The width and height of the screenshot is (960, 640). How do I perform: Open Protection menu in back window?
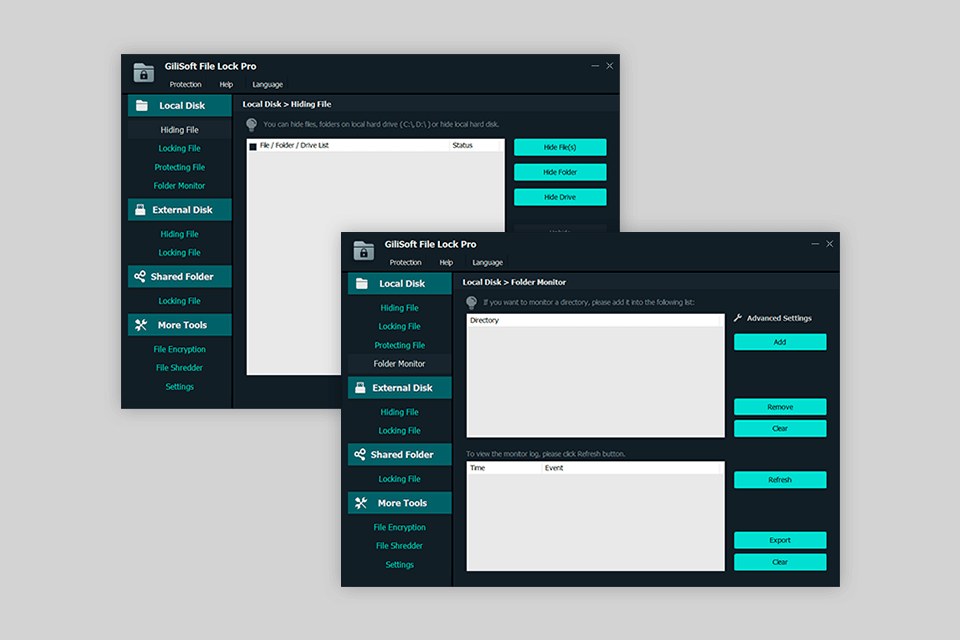pyautogui.click(x=186, y=85)
